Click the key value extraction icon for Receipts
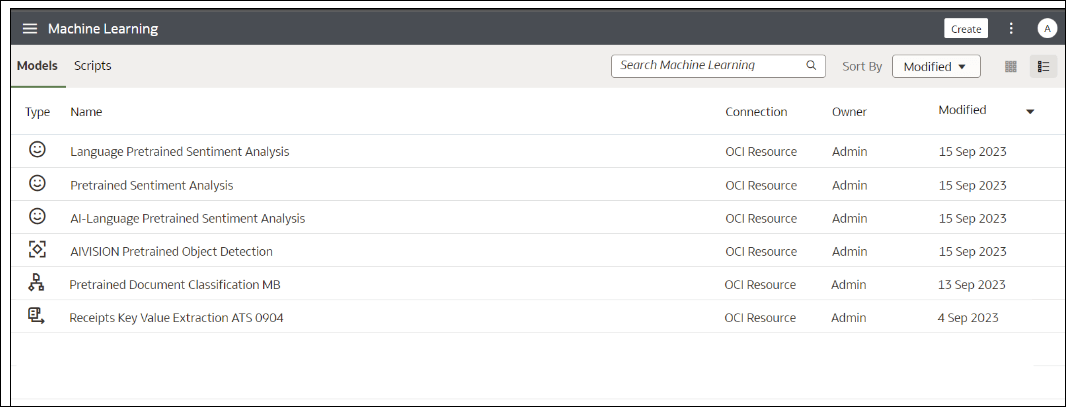 36,316
